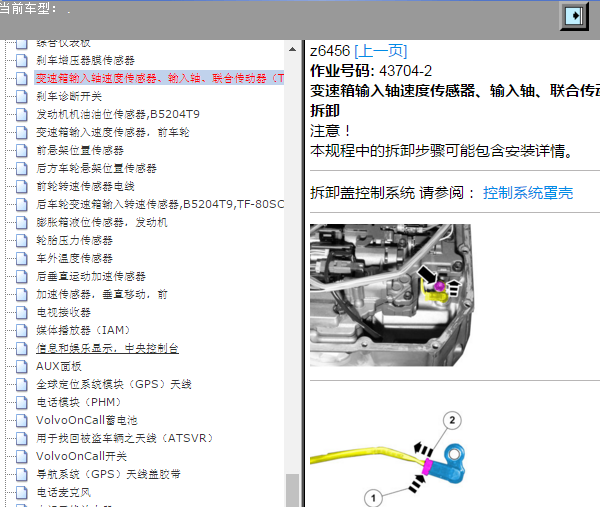Click the page icon next to 后方车轮悬架位置传感器
The image size is (600, 507).
coord(21,168)
